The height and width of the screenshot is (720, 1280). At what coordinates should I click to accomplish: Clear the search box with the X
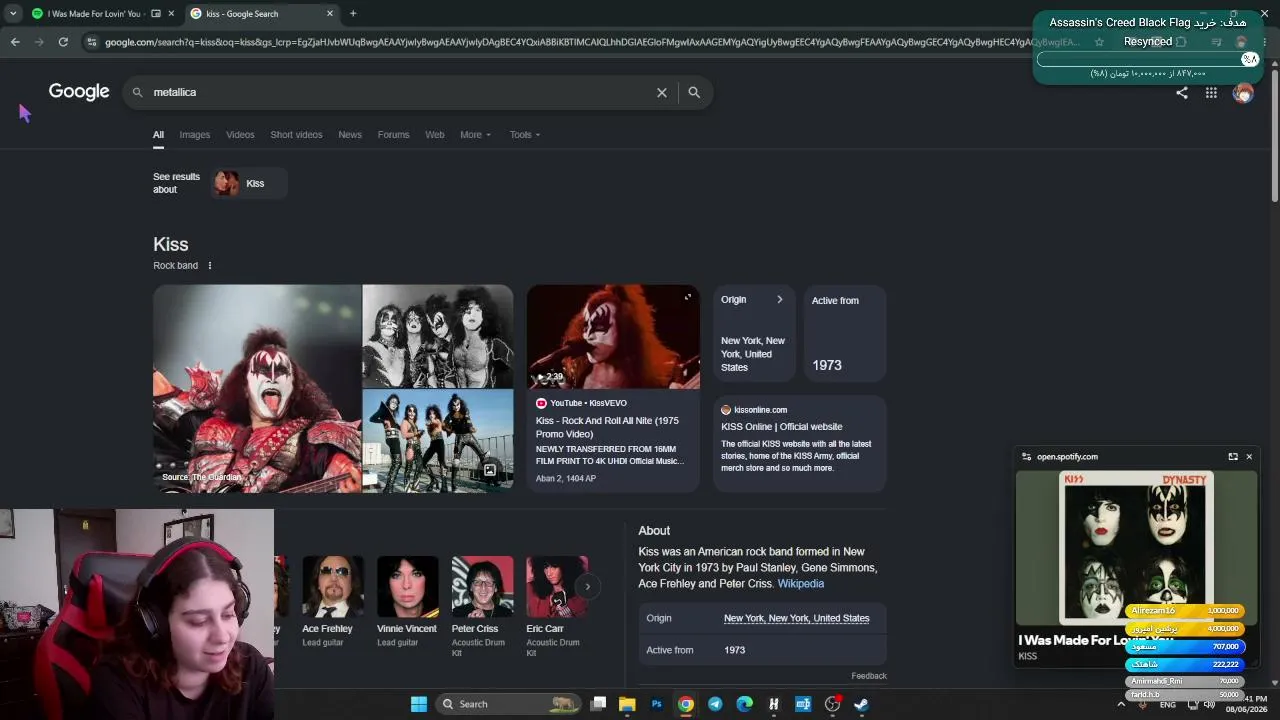tap(662, 92)
